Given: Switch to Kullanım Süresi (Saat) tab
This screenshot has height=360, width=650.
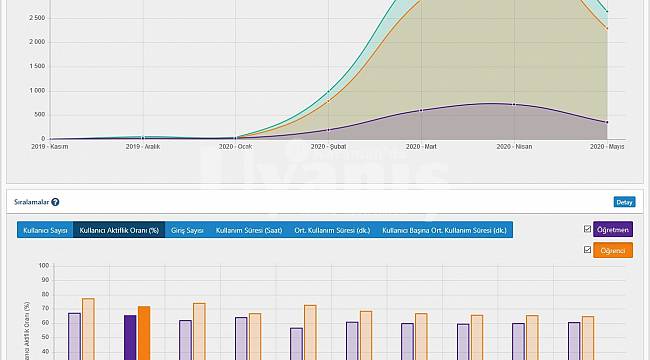Looking at the screenshot, I should click(x=249, y=230).
